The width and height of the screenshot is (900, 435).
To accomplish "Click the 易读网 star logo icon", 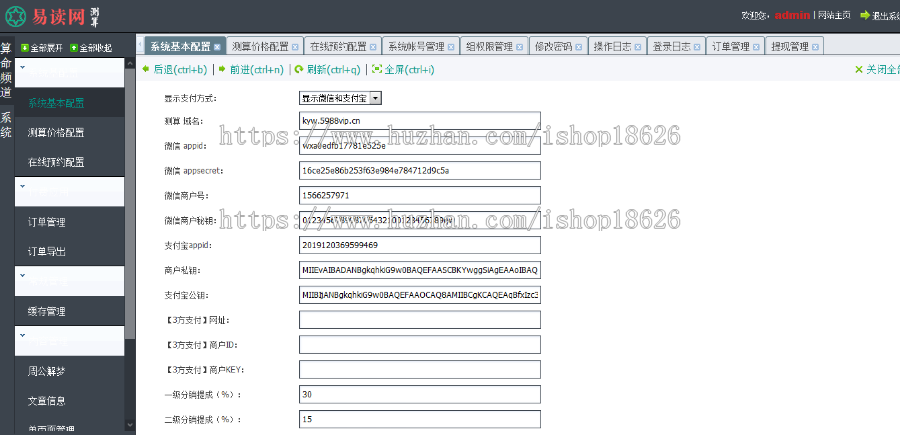I will pos(16,17).
